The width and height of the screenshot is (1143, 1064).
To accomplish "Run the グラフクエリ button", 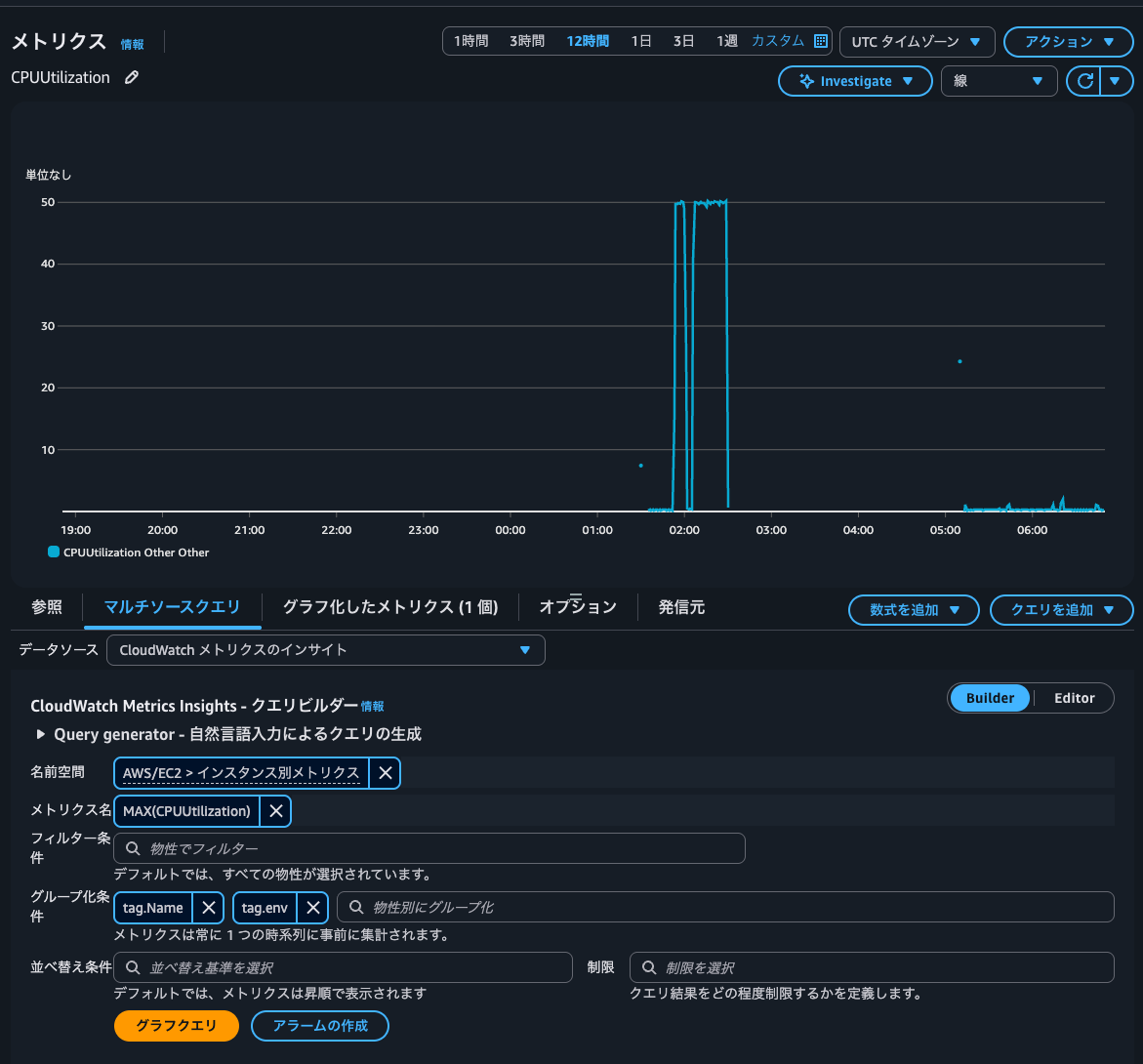I will click(177, 1025).
